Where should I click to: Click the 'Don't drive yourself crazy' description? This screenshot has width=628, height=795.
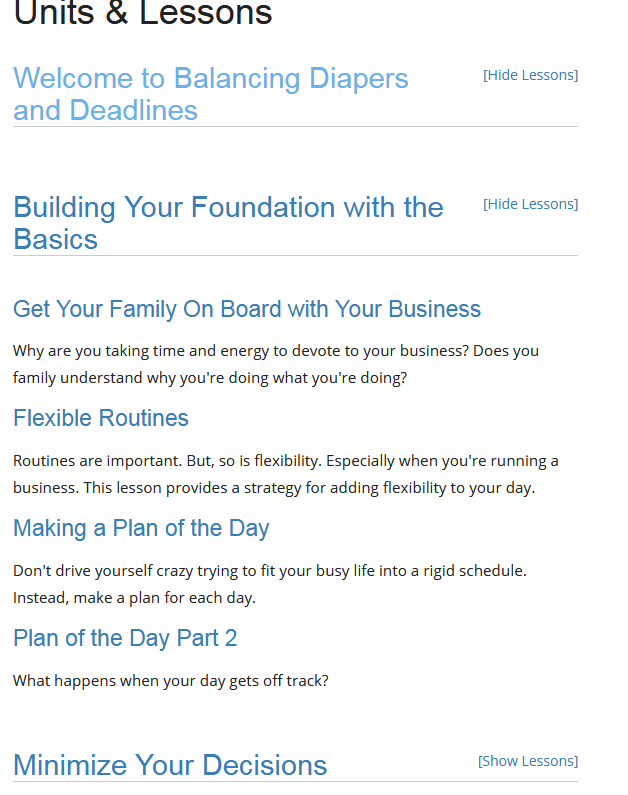click(x=270, y=570)
